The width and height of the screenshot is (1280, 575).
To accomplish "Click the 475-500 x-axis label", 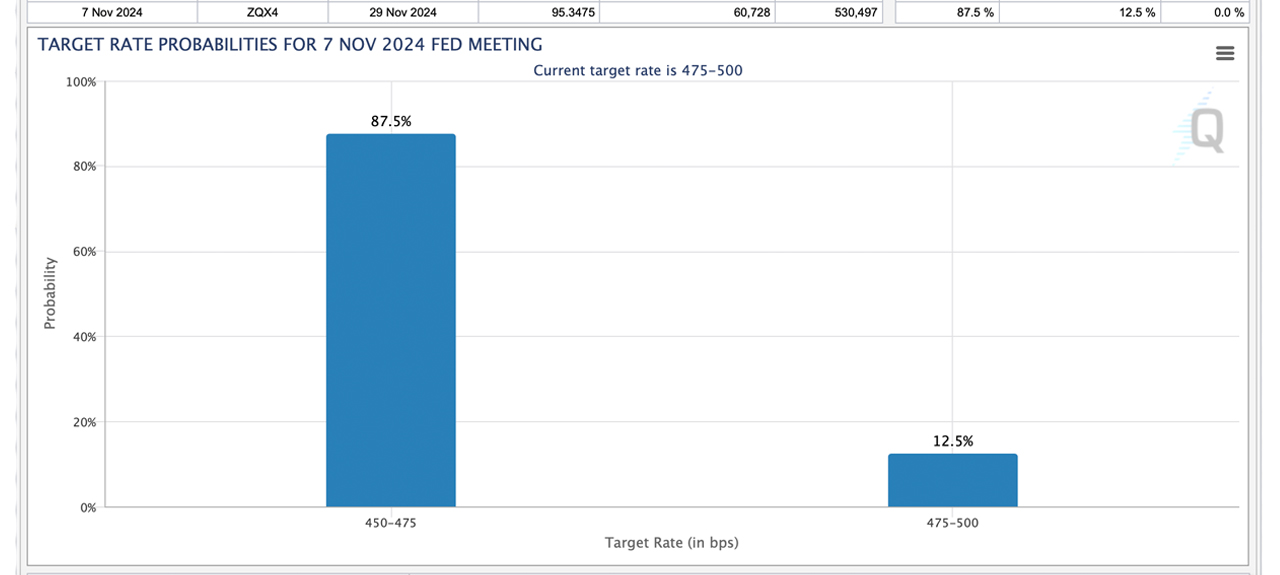I will pyautogui.click(x=952, y=523).
